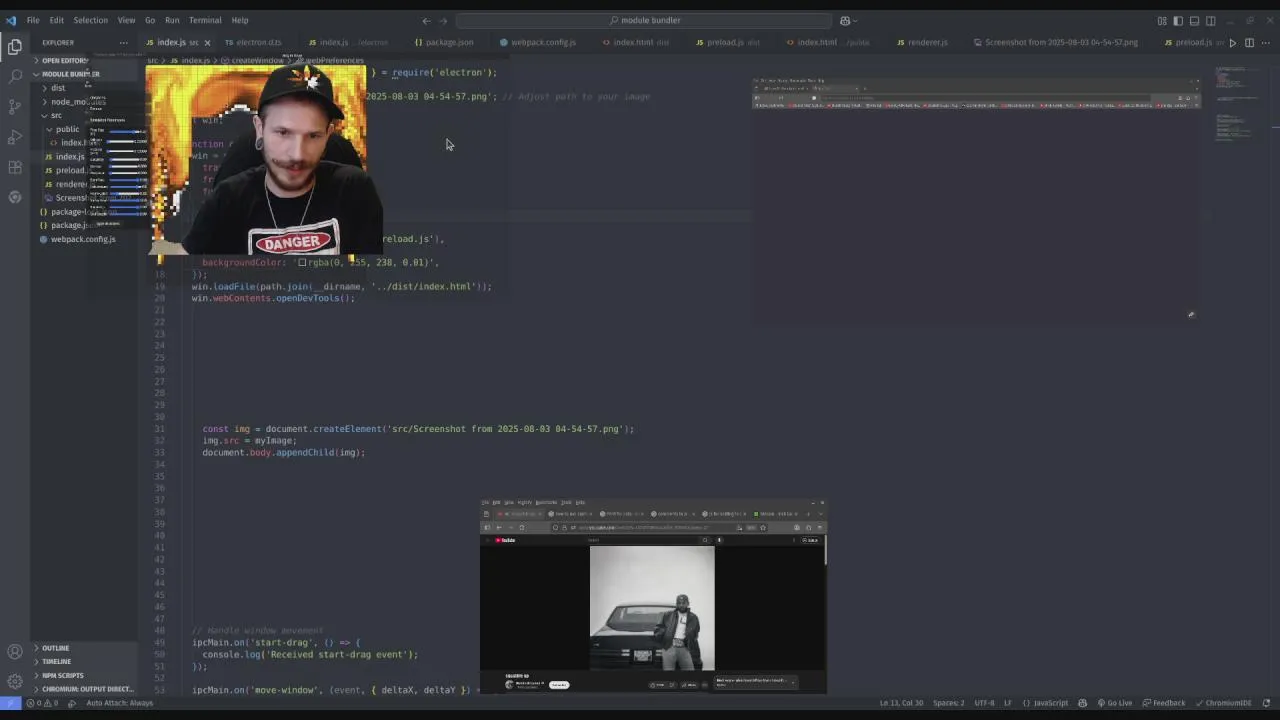1280x720 pixels.
Task: Open the Explorer view in activity bar
Action: (15, 46)
